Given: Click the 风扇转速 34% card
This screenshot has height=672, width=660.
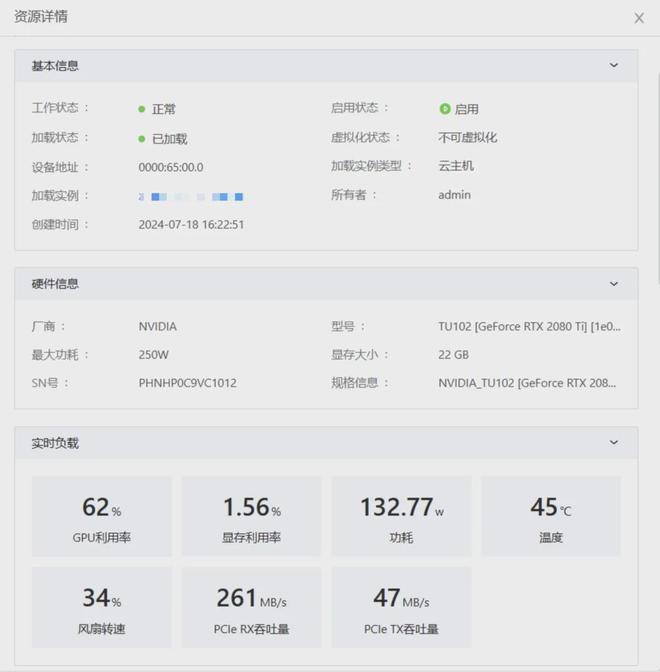Looking at the screenshot, I should pyautogui.click(x=102, y=607).
